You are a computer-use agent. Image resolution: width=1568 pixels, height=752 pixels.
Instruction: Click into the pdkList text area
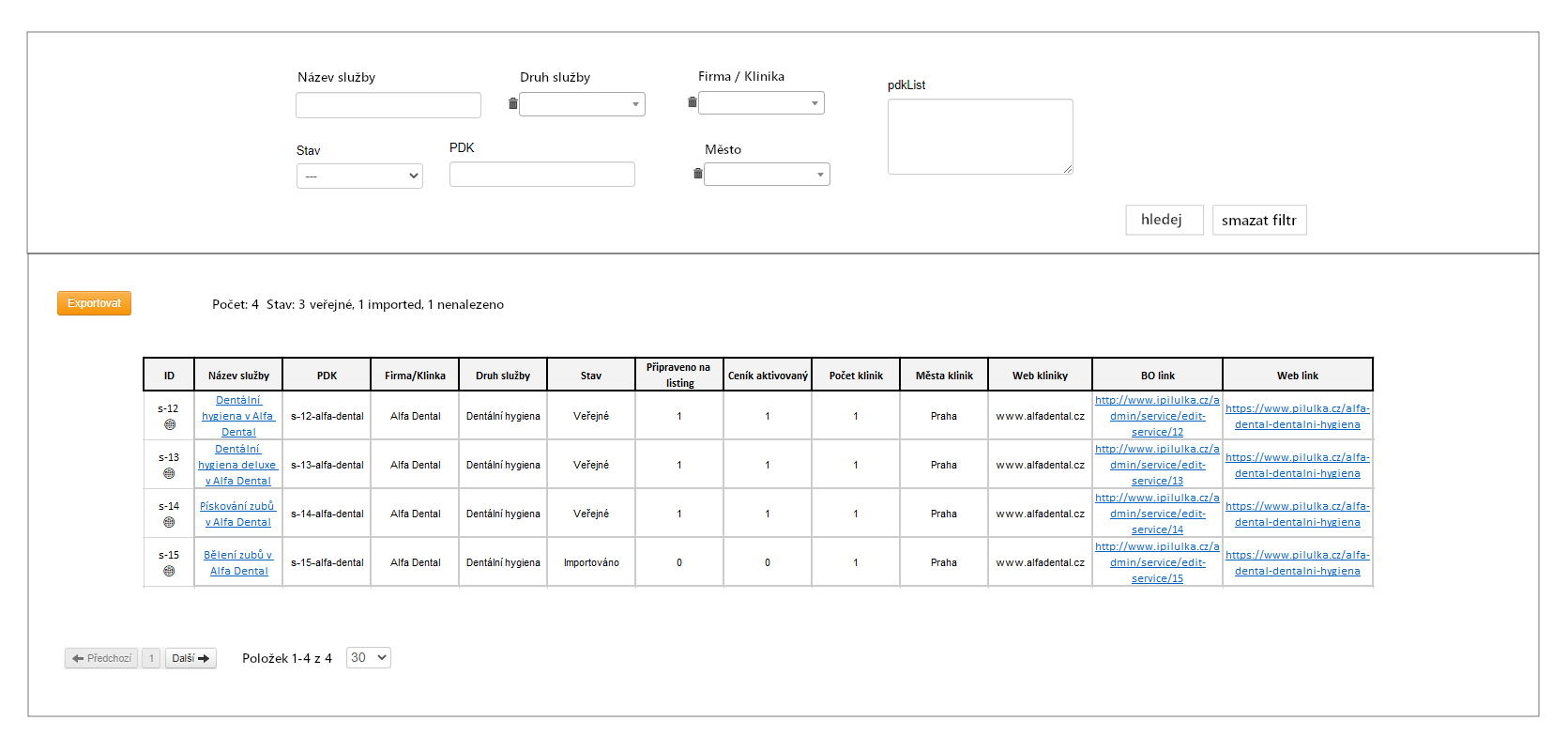click(x=981, y=137)
